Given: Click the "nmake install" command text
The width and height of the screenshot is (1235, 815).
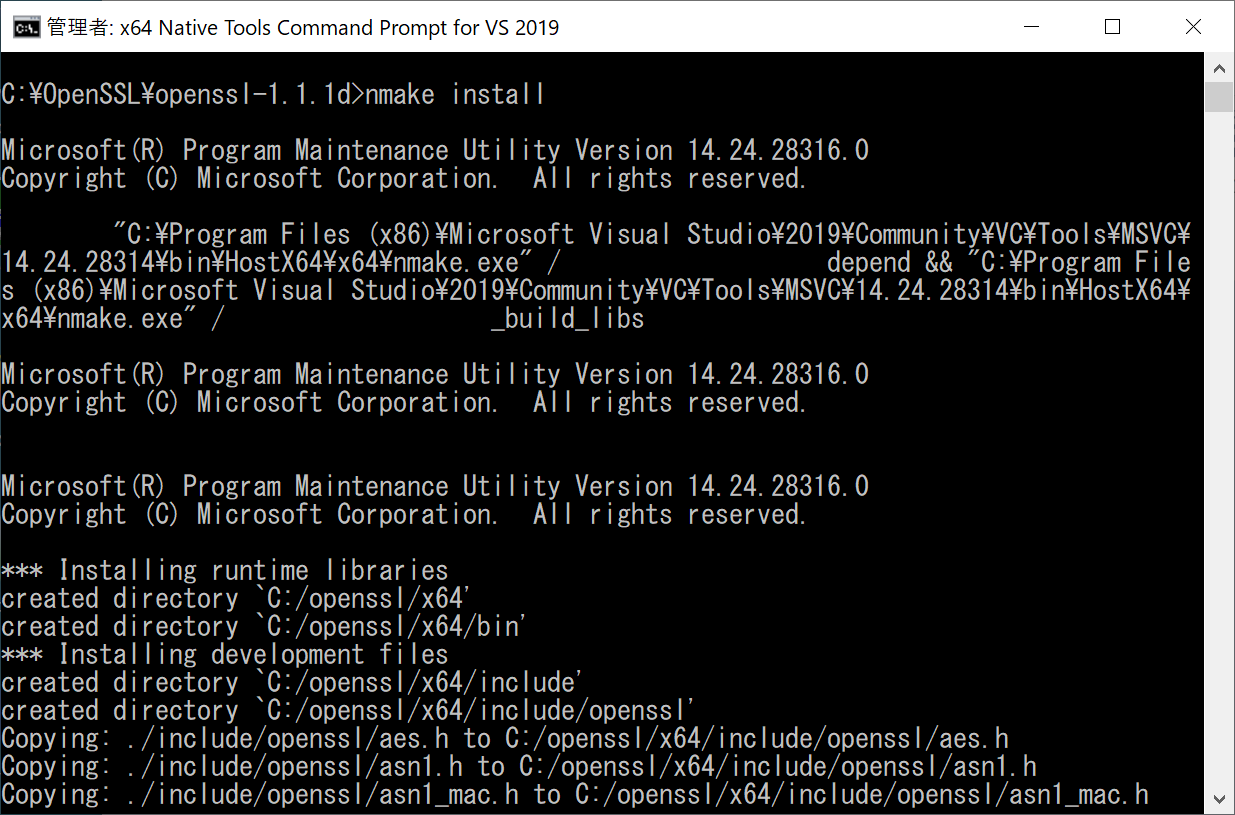Looking at the screenshot, I should click(455, 95).
